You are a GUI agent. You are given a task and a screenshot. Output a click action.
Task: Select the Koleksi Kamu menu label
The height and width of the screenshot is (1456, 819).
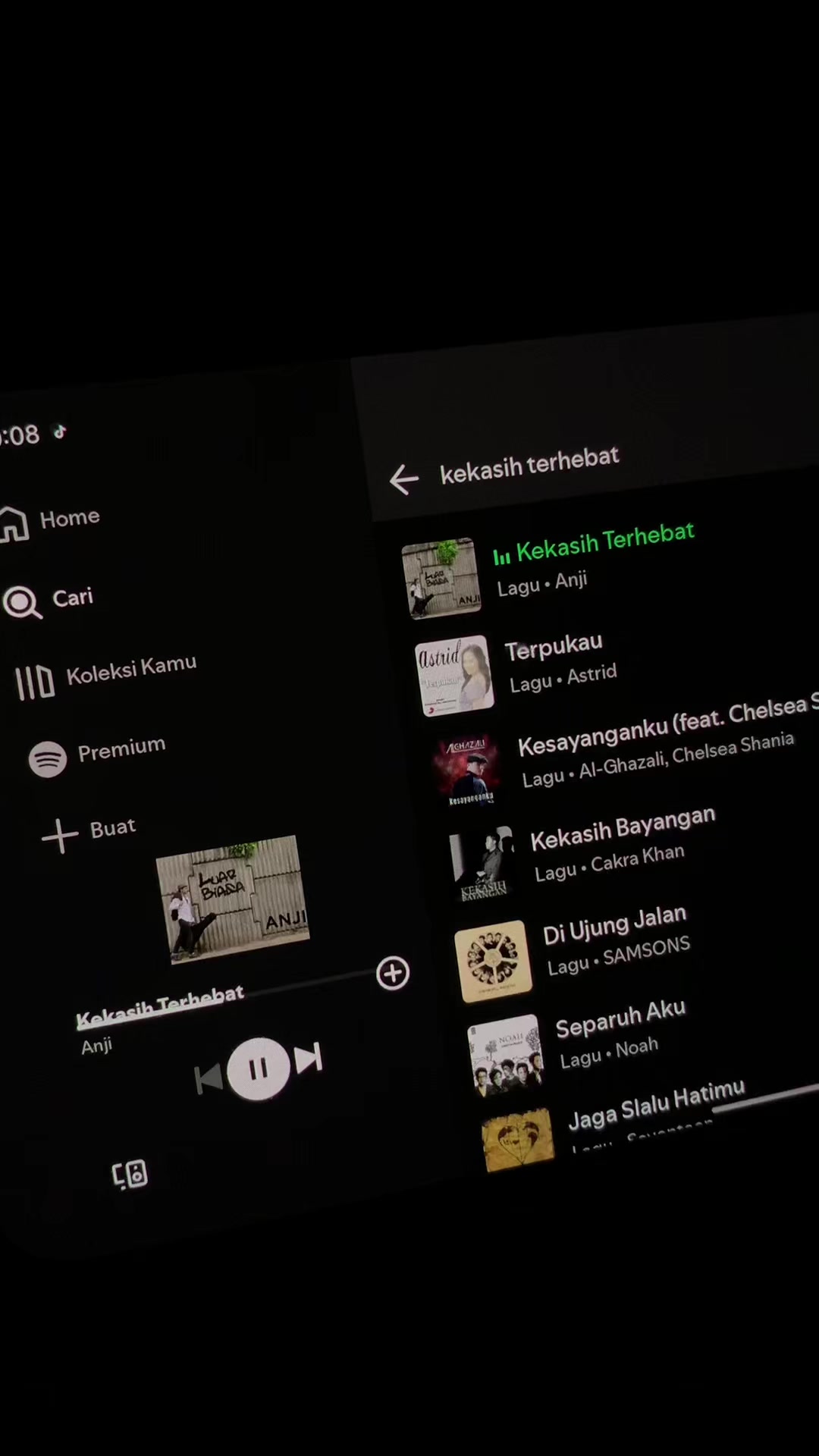(x=131, y=670)
